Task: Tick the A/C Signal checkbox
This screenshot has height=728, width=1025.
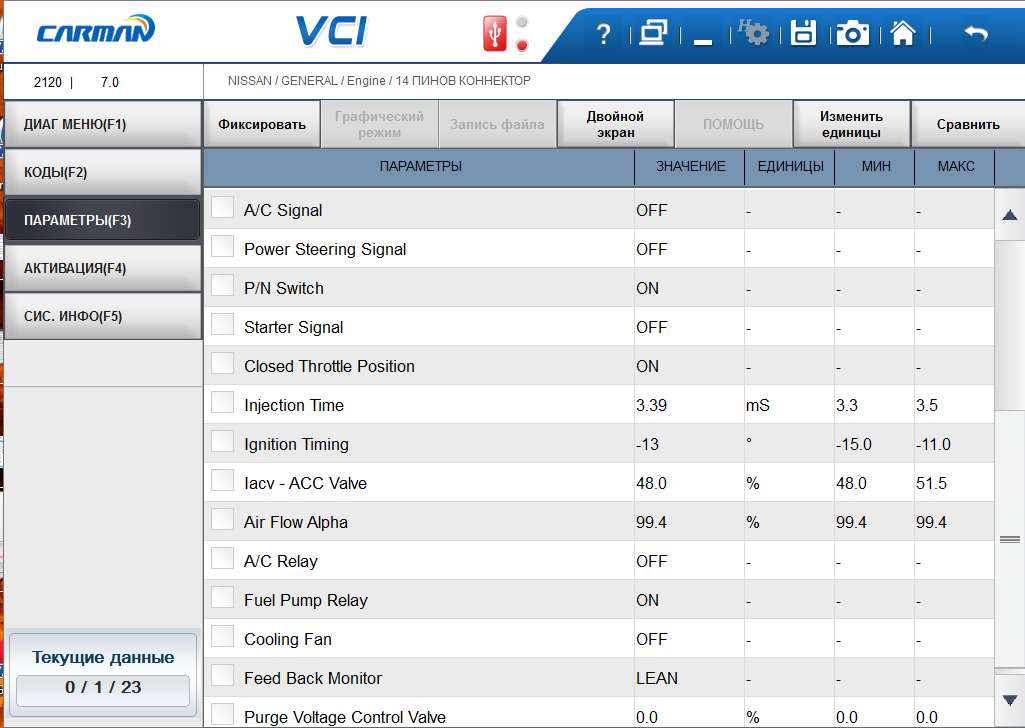Action: coord(222,207)
